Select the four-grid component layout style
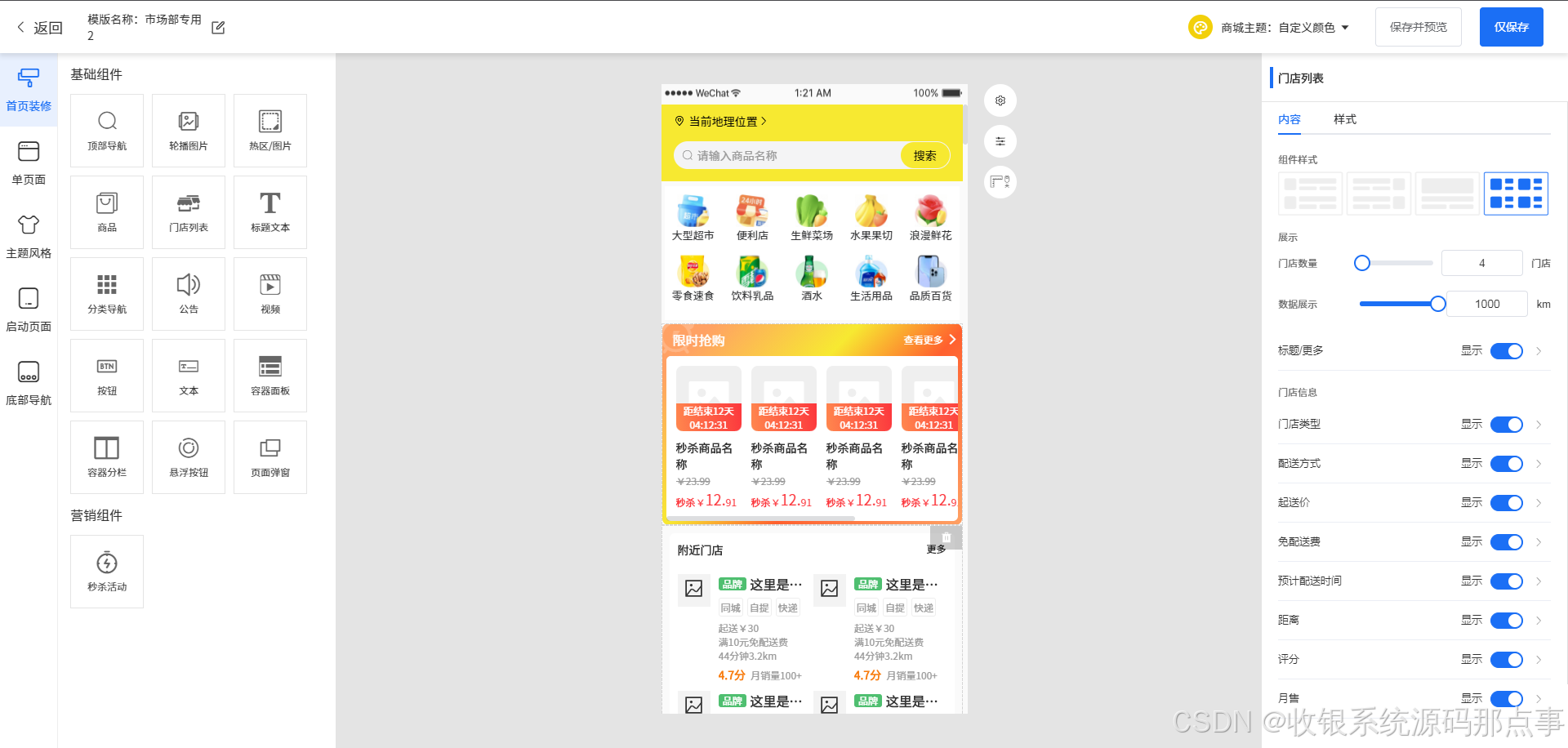The width and height of the screenshot is (1568, 748). 1516,194
